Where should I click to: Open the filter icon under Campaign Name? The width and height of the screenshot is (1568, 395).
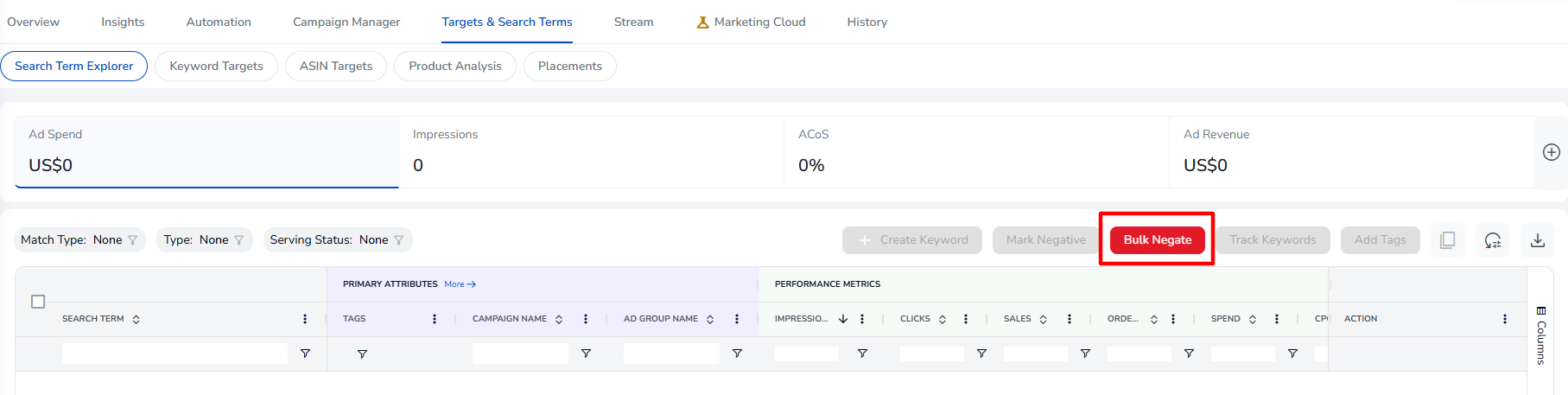click(x=586, y=354)
